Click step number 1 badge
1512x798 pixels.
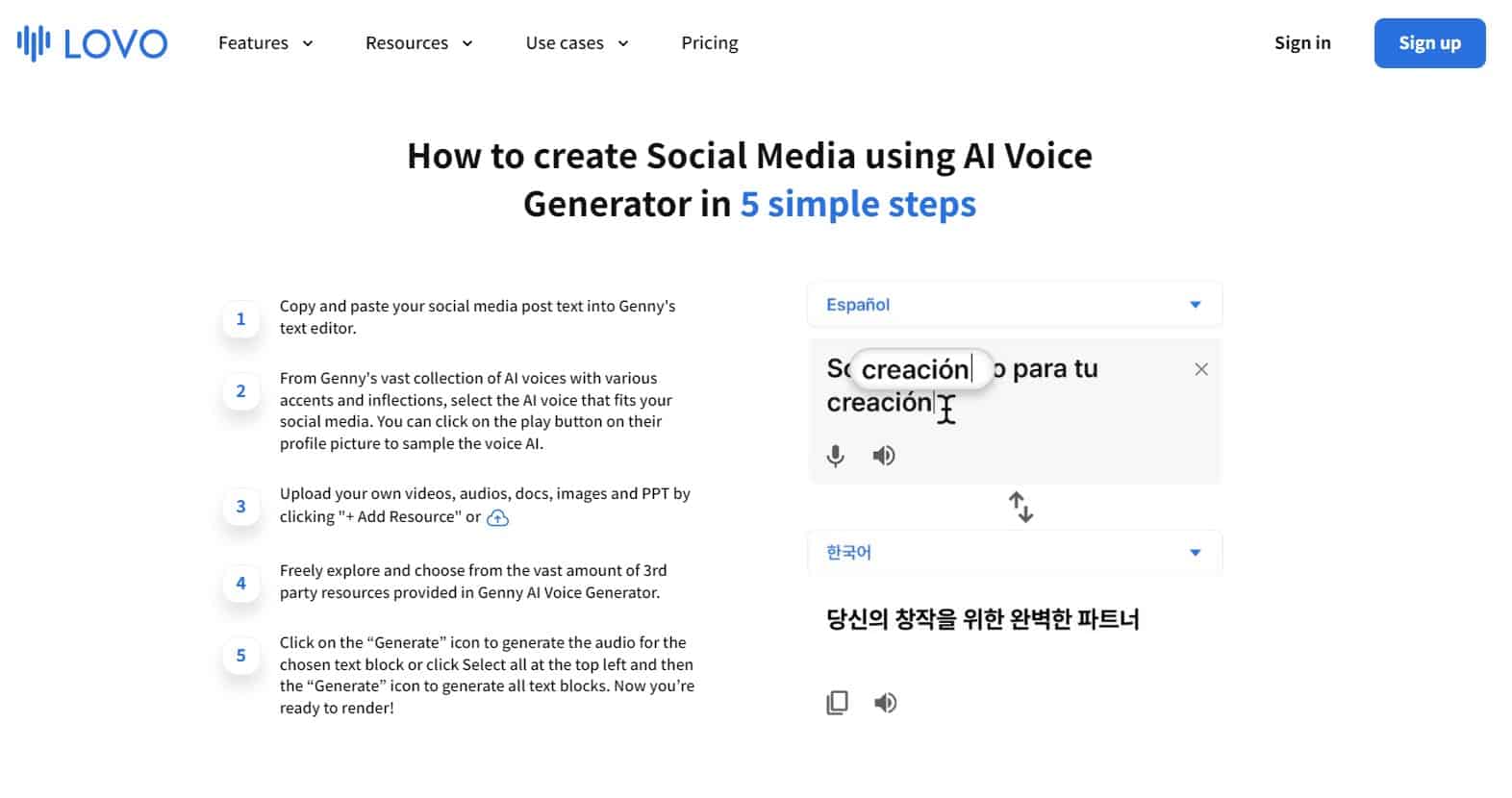[241, 319]
